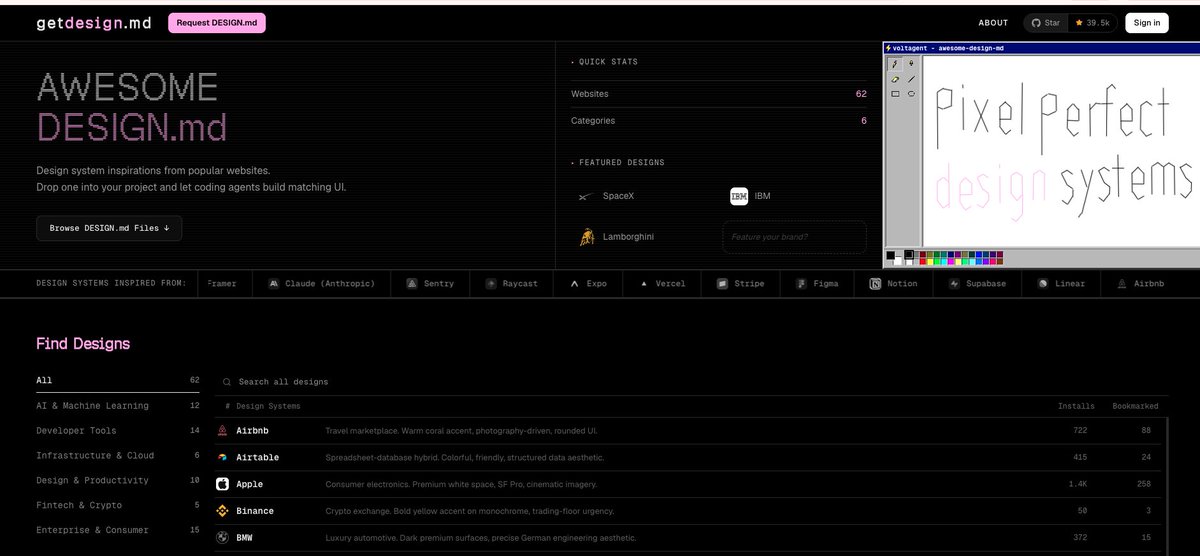Image resolution: width=1200 pixels, height=556 pixels.
Task: Click the Supabase icon in ticker
Action: tap(954, 284)
